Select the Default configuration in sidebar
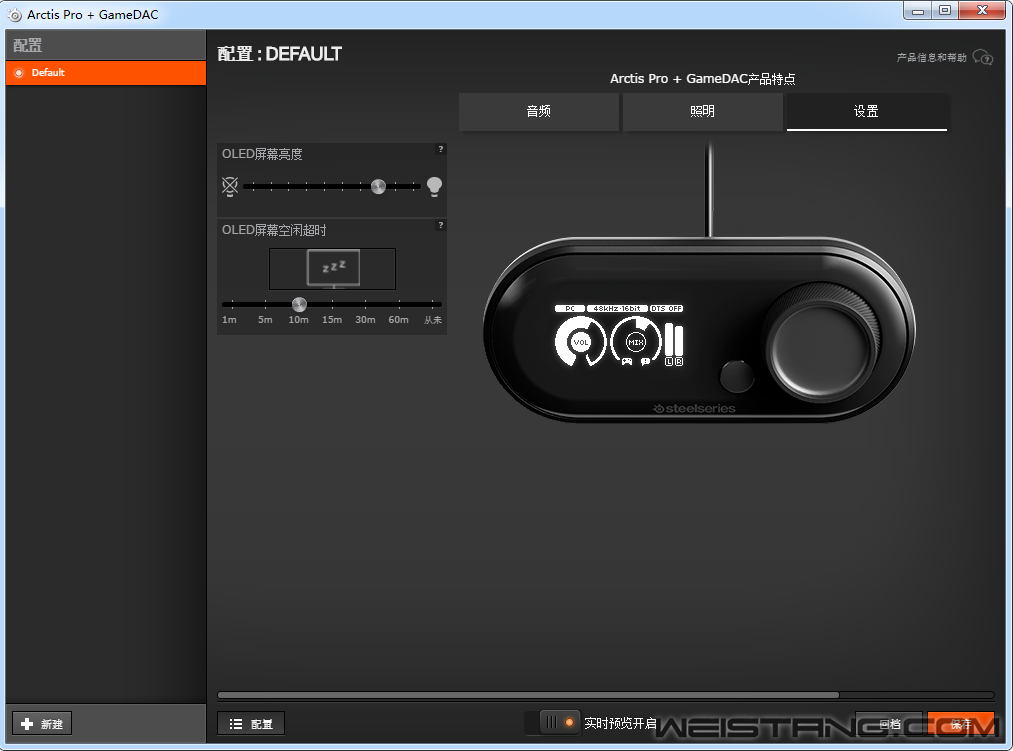The height and width of the screenshot is (751, 1013). pos(106,73)
